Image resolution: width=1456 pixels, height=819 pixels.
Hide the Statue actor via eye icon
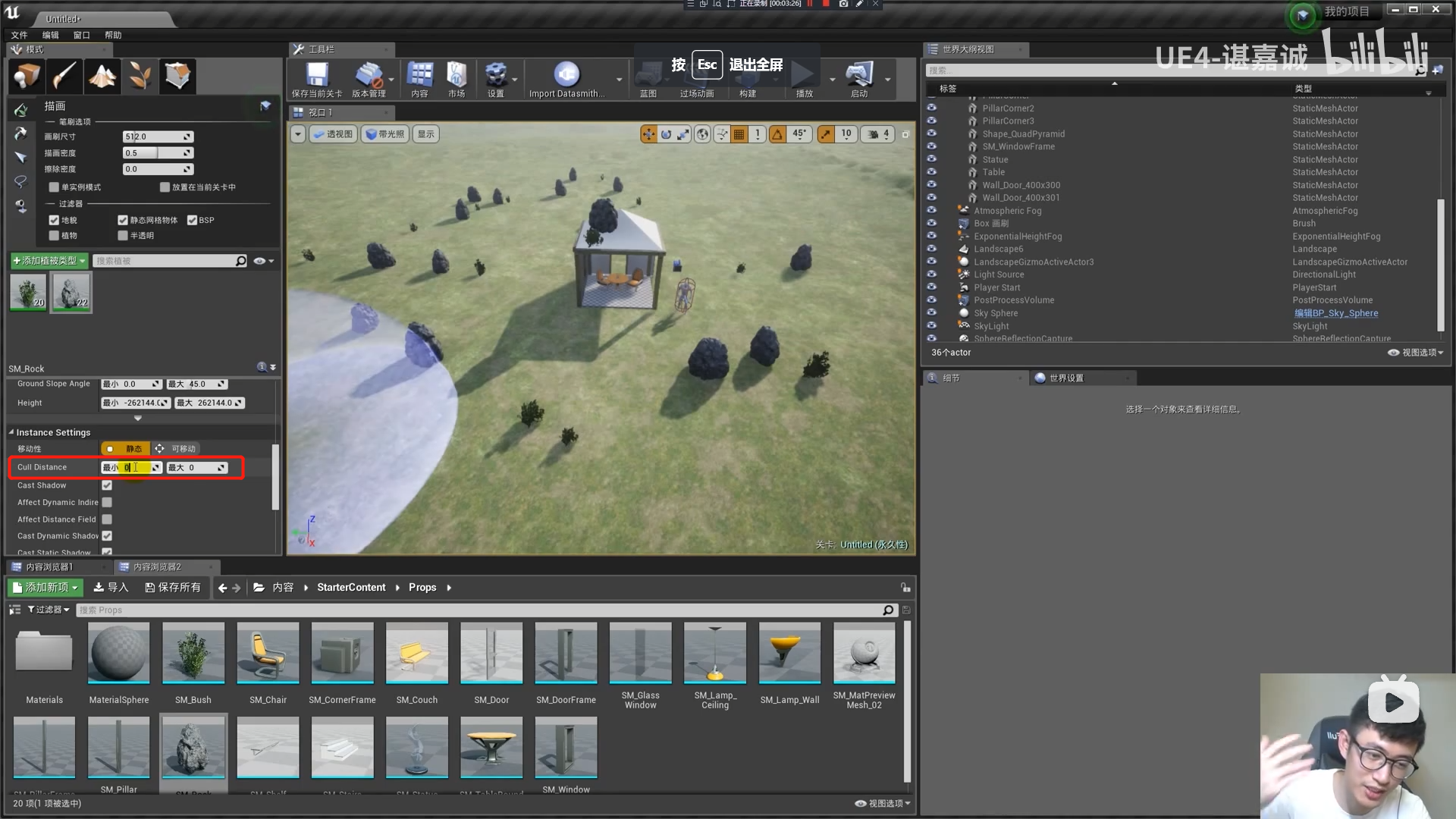point(932,159)
